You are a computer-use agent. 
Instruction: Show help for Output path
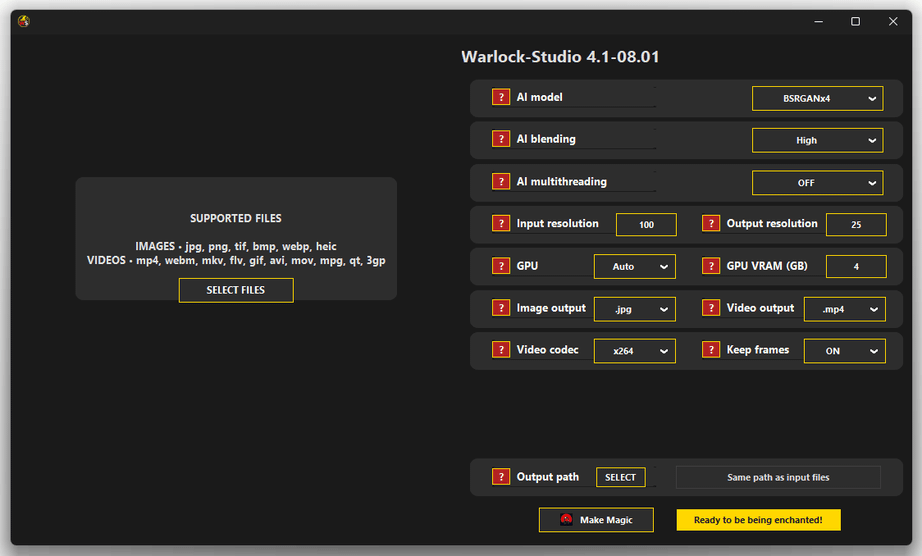point(501,477)
